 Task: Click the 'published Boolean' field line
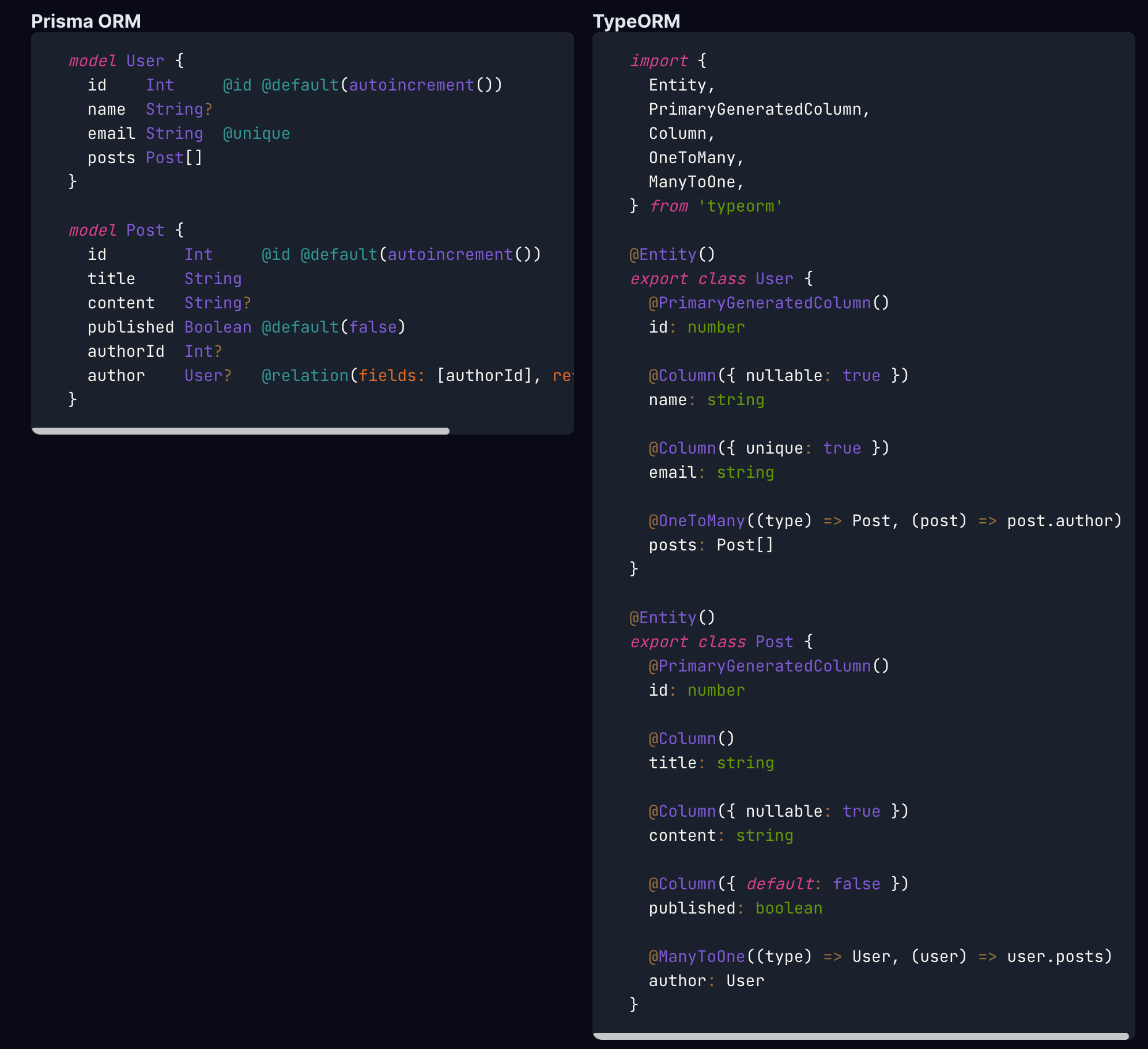coord(169,327)
